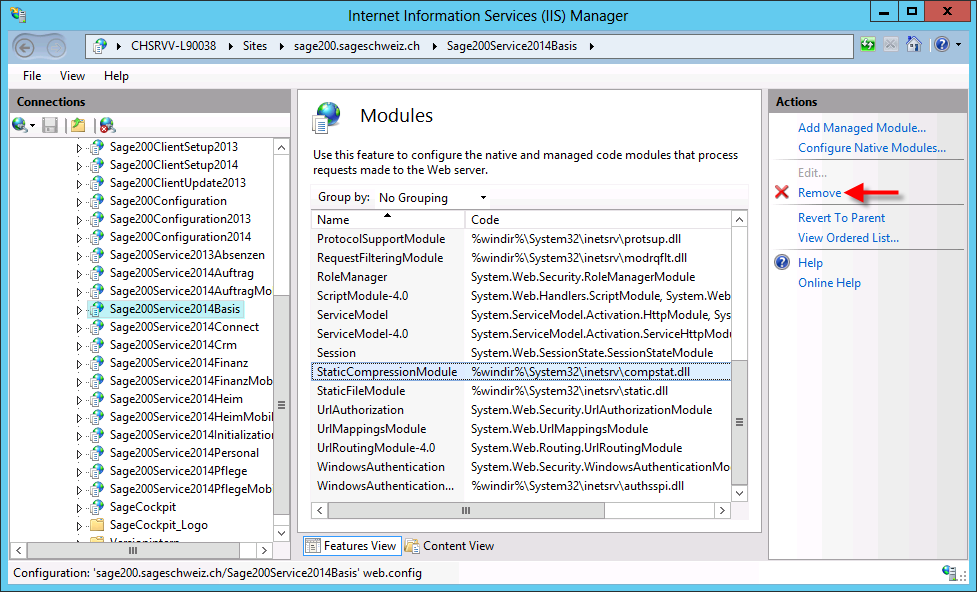Expand the Sage200Service2014Finanz tree node
This screenshot has height=592, width=977.
[79, 365]
